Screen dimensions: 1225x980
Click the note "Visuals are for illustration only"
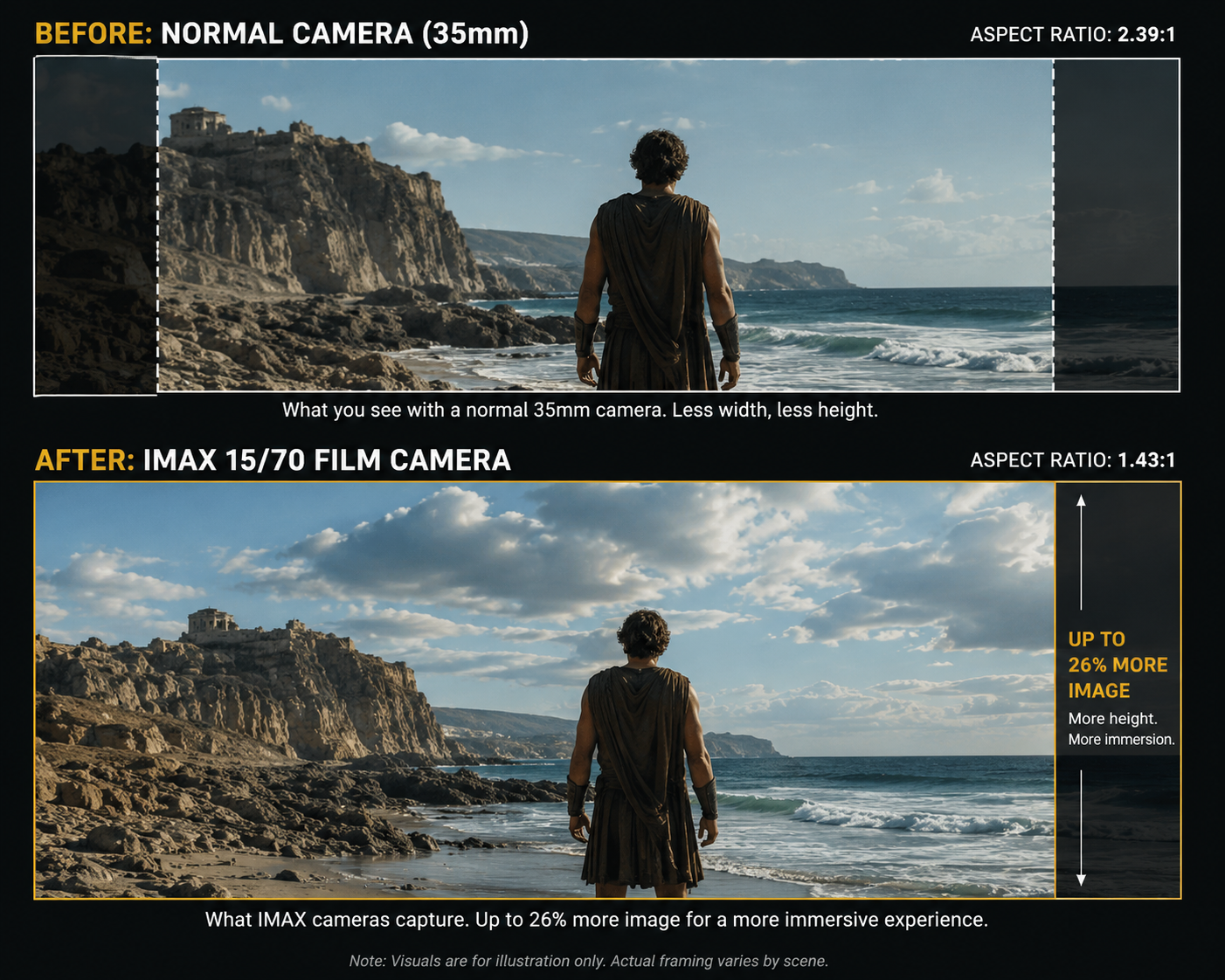coord(589,961)
